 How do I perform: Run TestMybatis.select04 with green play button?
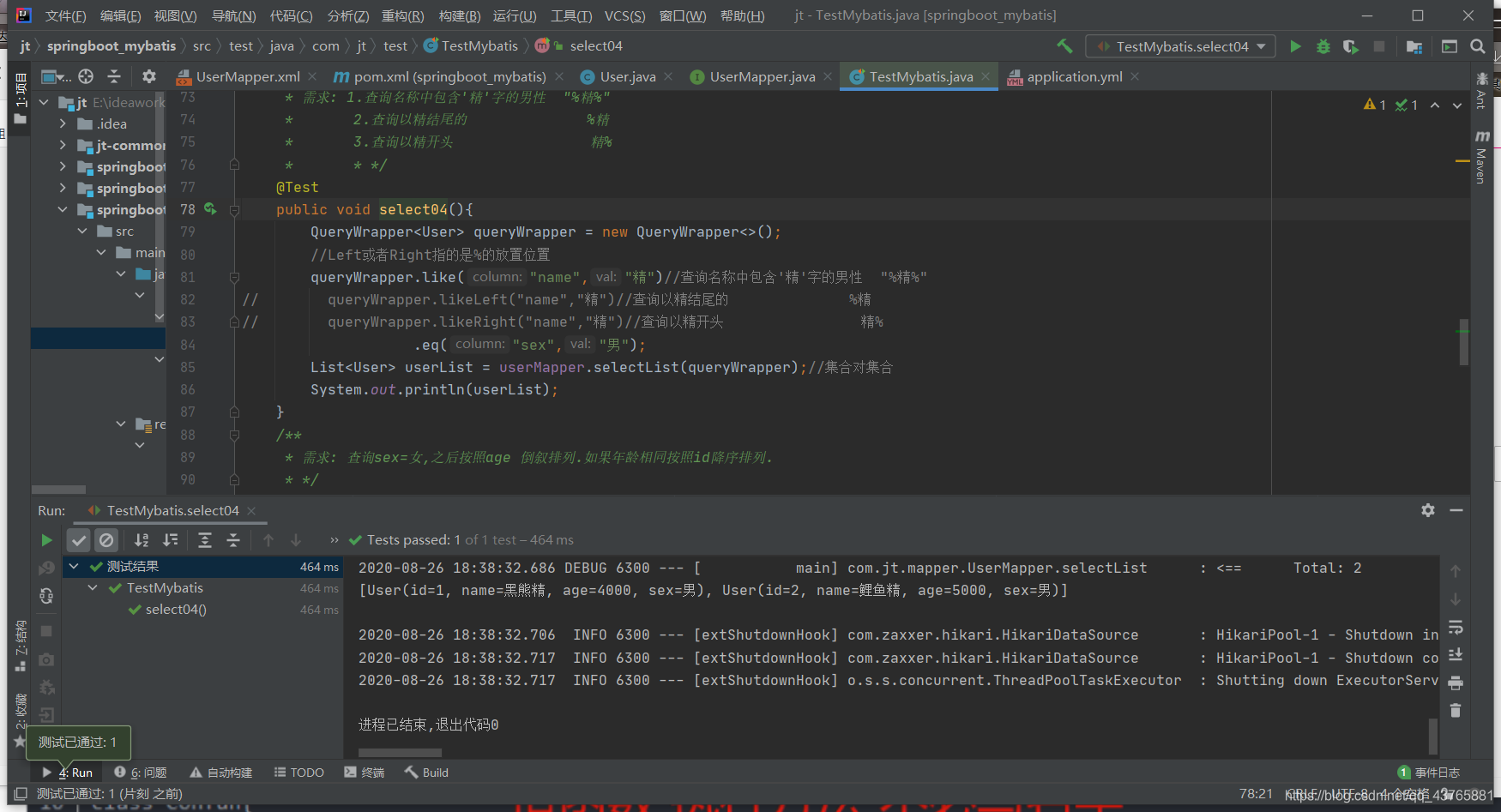click(1295, 46)
